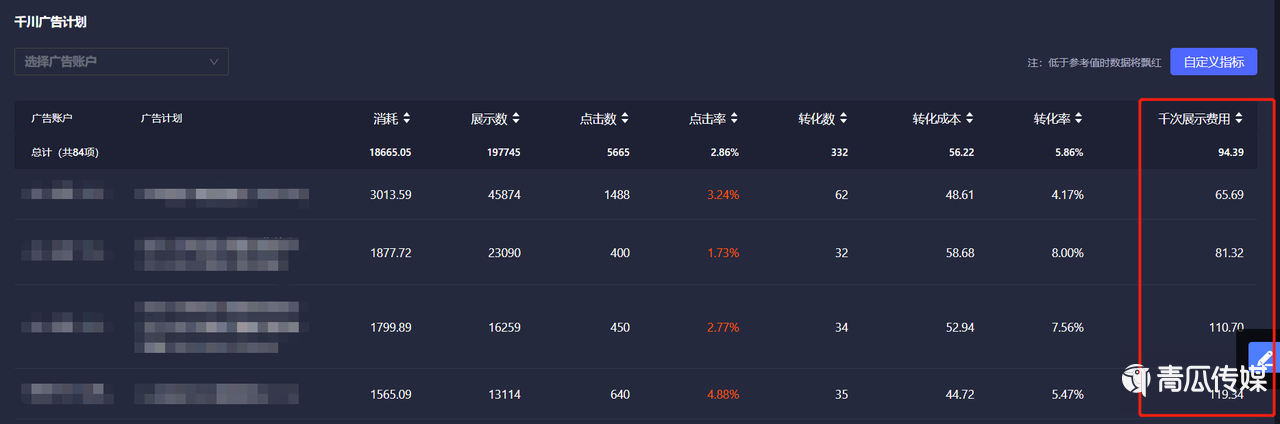Click the 广告账户 column header

pos(52,118)
